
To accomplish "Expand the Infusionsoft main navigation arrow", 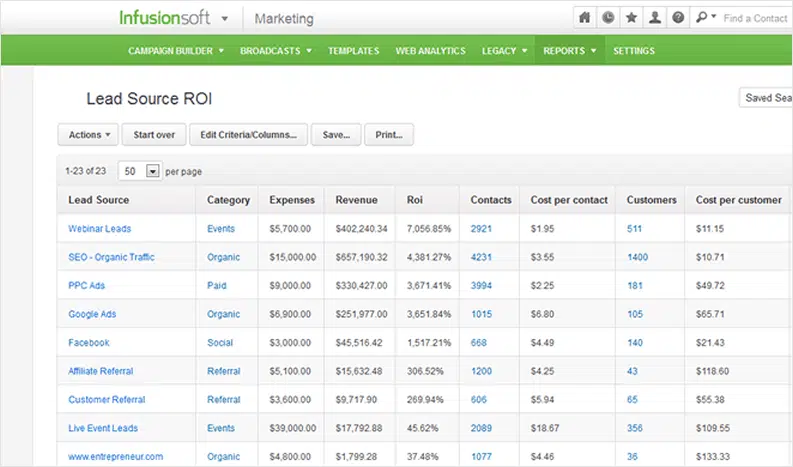I will 225,19.
